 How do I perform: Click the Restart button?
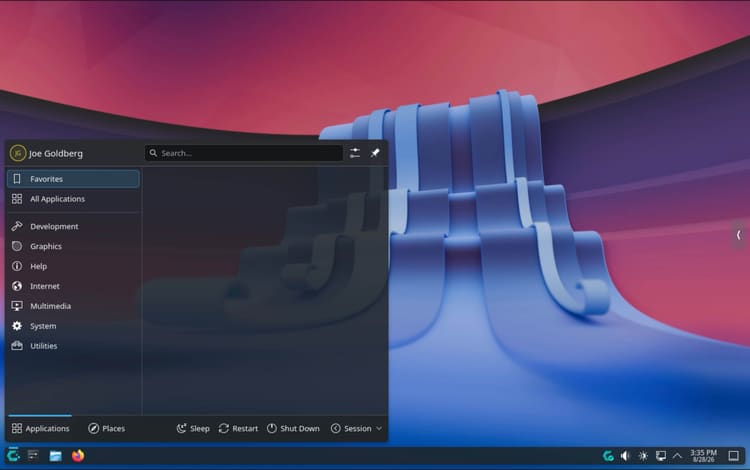click(x=238, y=428)
